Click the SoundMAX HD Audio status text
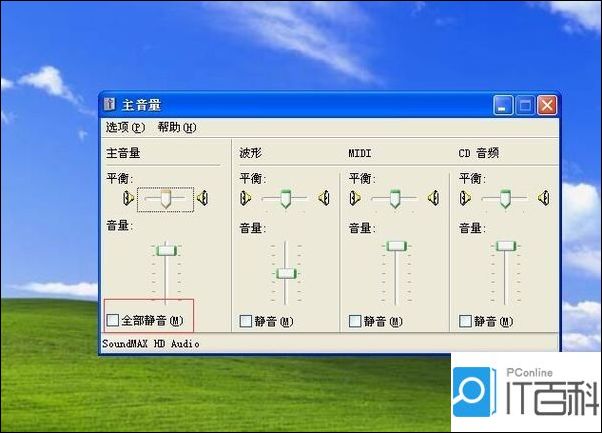Image resolution: width=602 pixels, height=433 pixels. (150, 344)
